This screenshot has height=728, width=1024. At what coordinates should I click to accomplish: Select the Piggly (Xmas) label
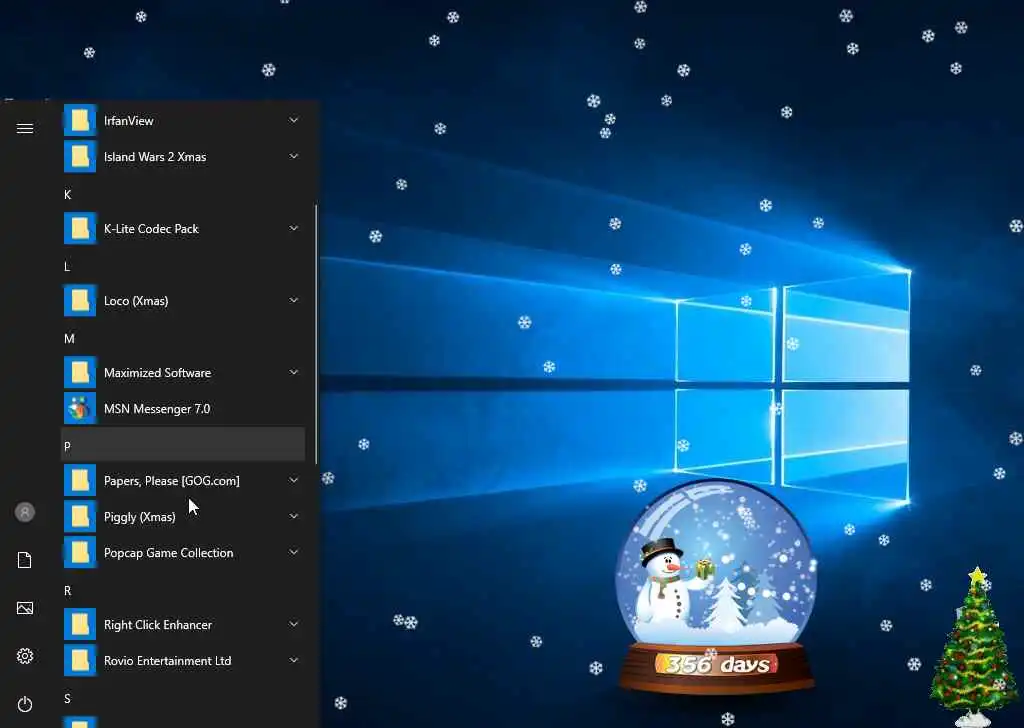coord(140,517)
